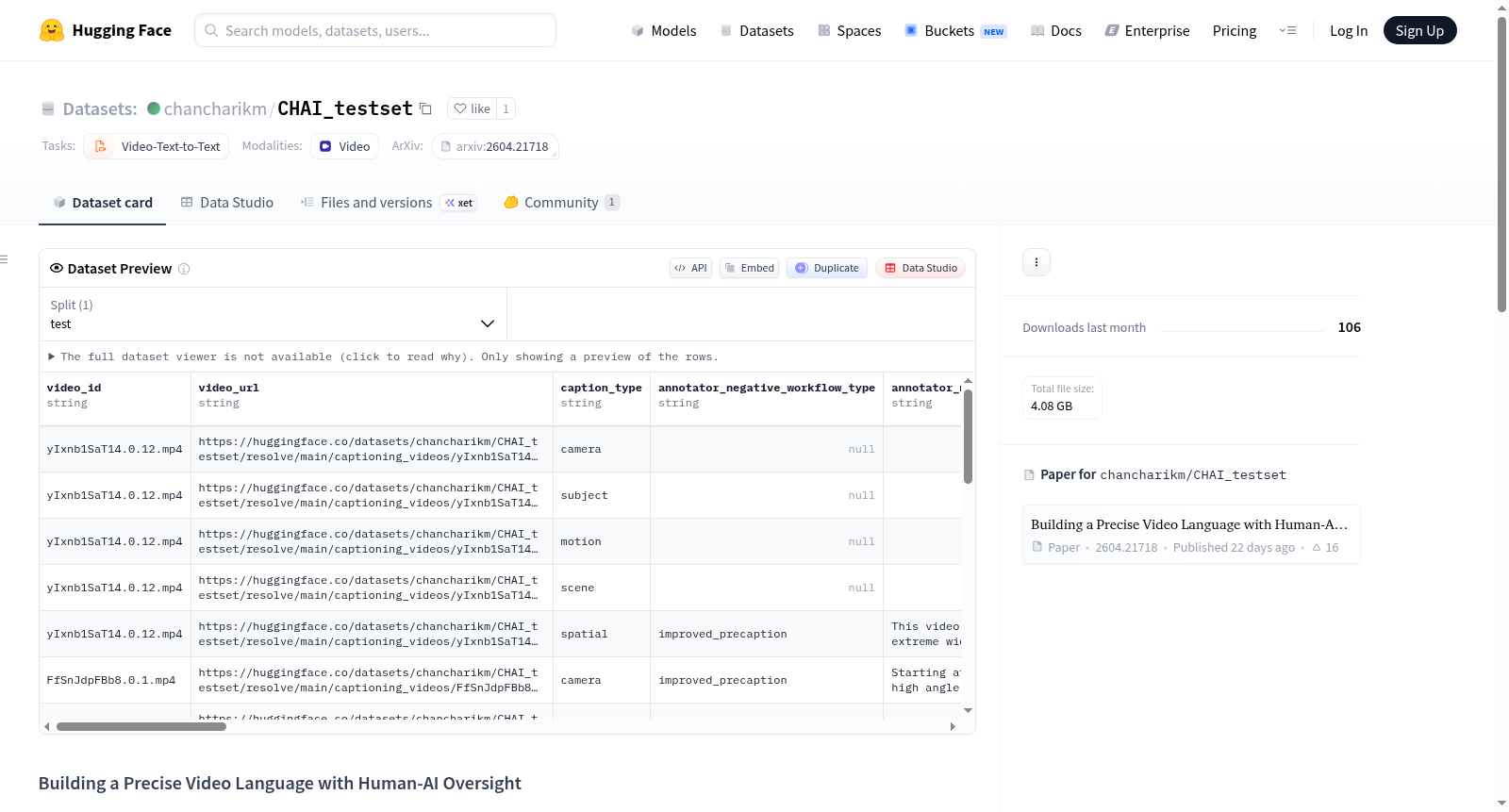This screenshot has height=812, width=1509.
Task: Open the Pricing page
Action: click(1235, 30)
